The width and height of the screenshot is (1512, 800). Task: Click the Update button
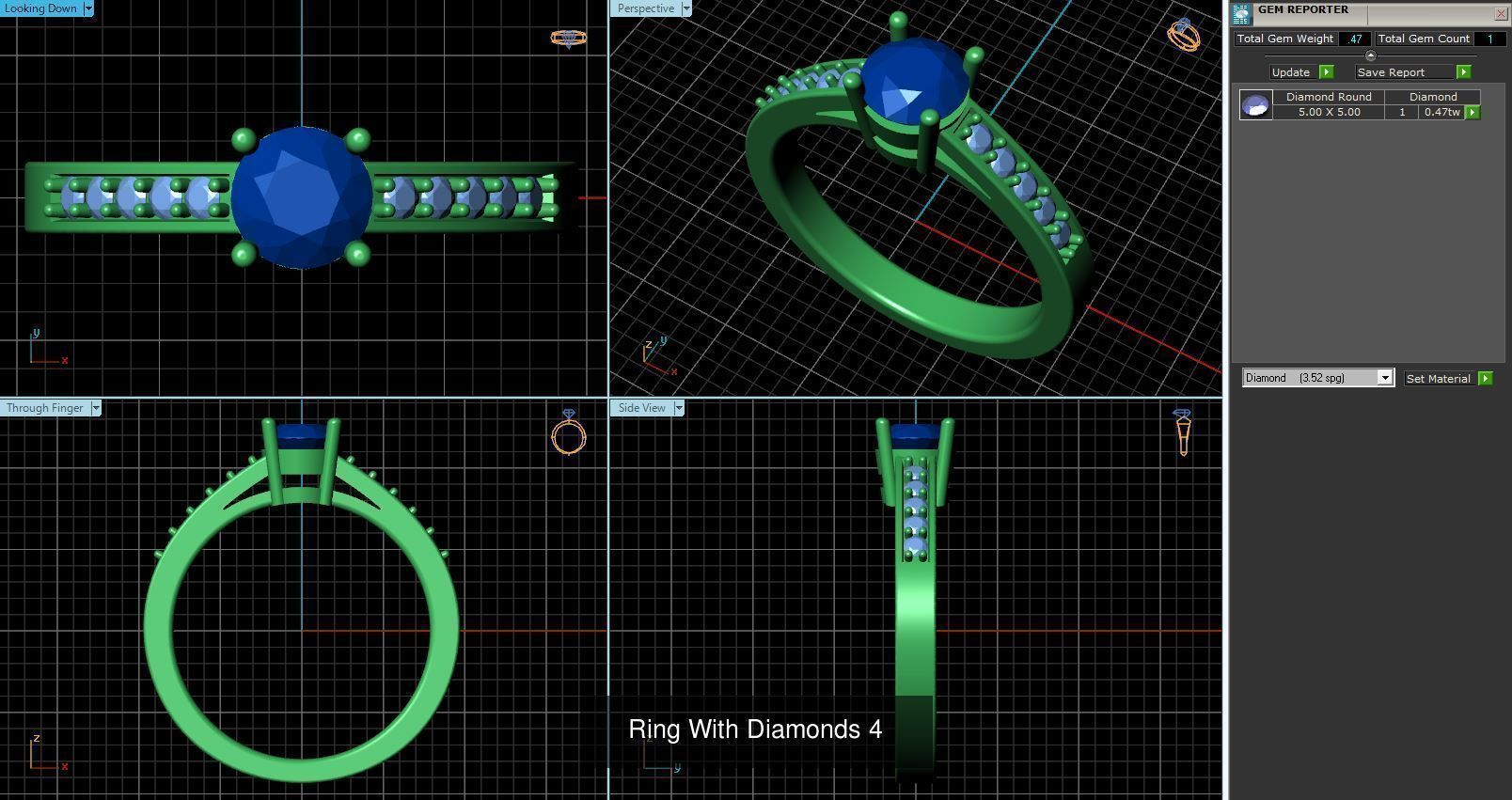coord(1291,72)
